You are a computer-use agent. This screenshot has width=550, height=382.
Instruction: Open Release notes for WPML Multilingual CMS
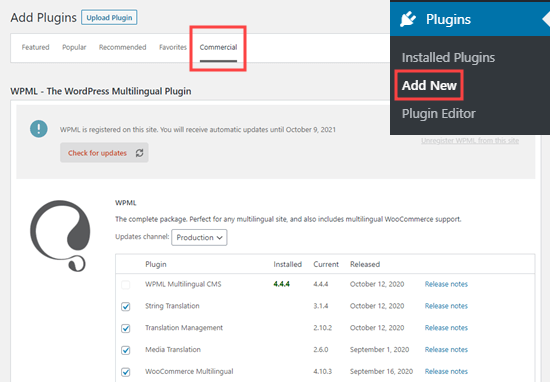click(446, 284)
